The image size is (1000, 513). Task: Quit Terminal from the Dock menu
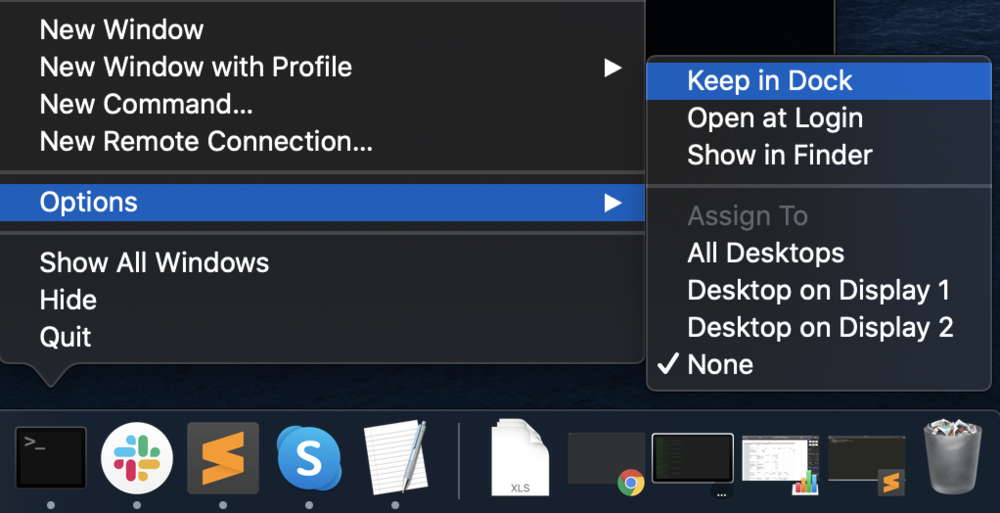66,337
